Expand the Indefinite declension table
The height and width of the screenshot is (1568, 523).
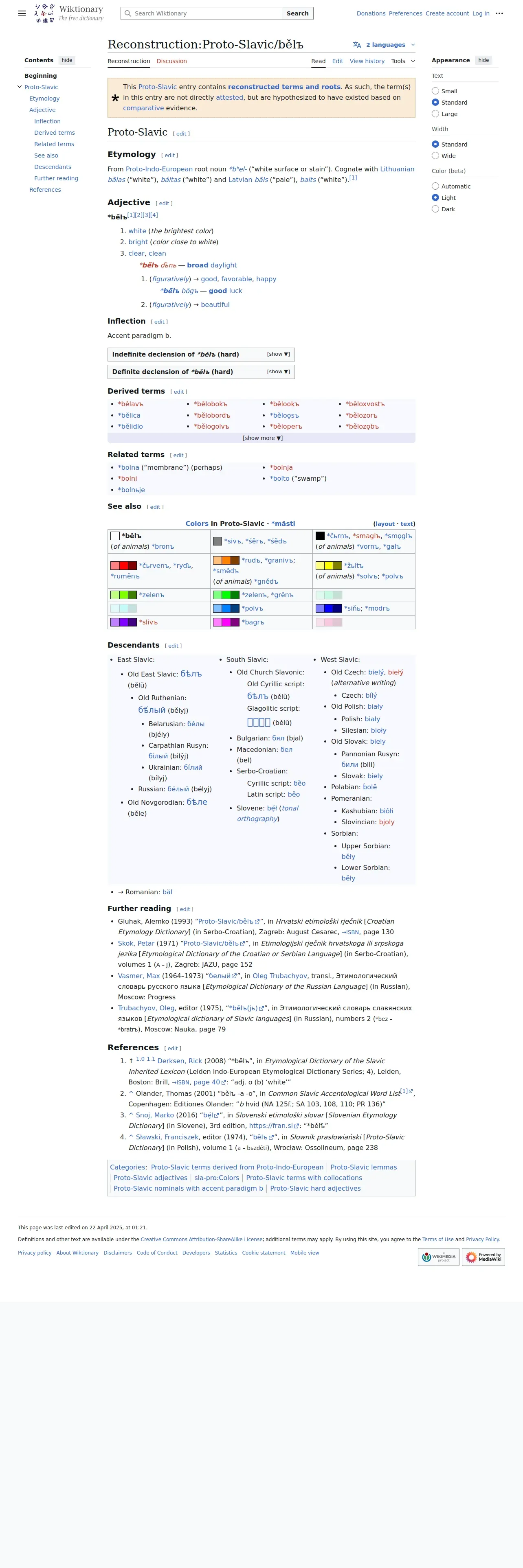coord(278,354)
